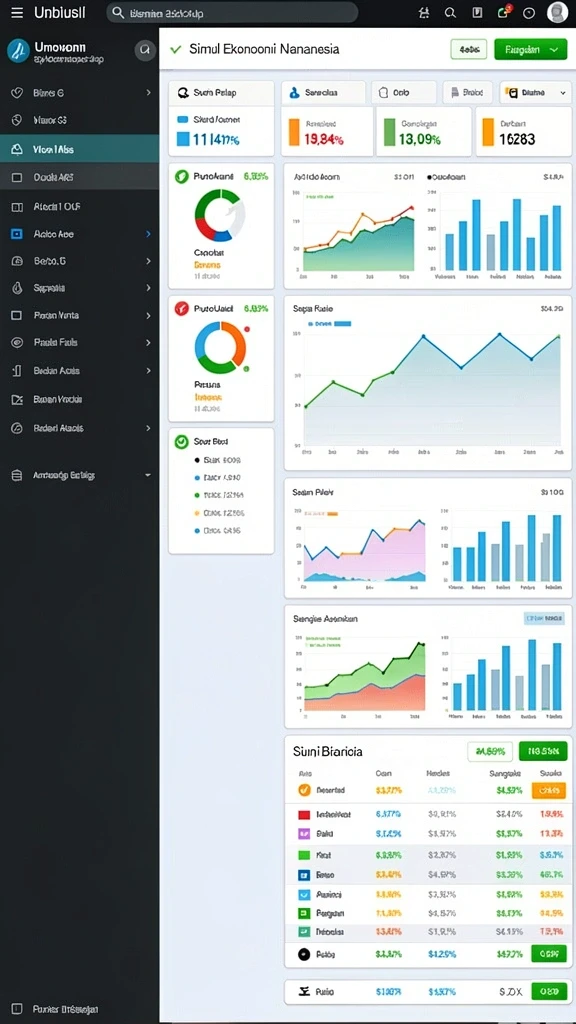The height and width of the screenshot is (1024, 576).
Task: Select the highlighted sidebar item Vioai Alss
Action: (79, 149)
